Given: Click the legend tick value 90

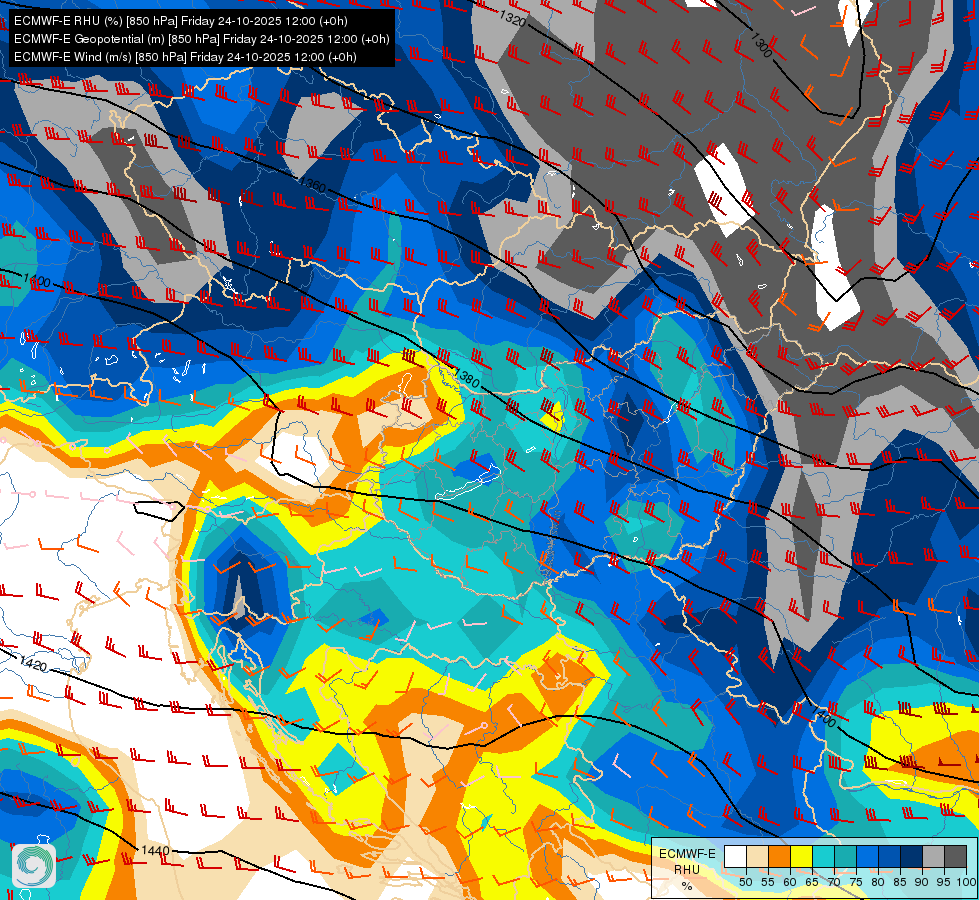Looking at the screenshot, I should click(x=922, y=882).
